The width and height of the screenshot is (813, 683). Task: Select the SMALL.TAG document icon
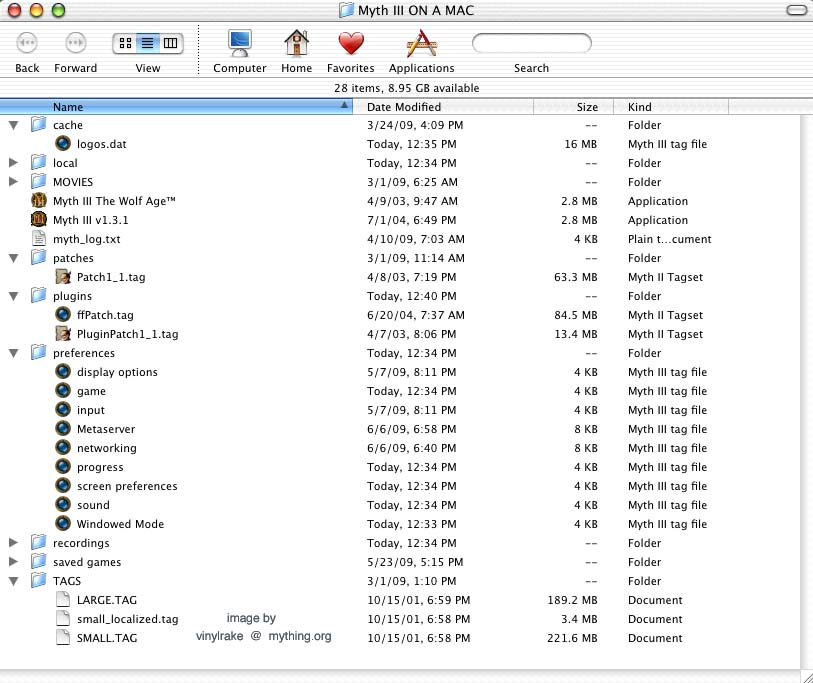63,637
